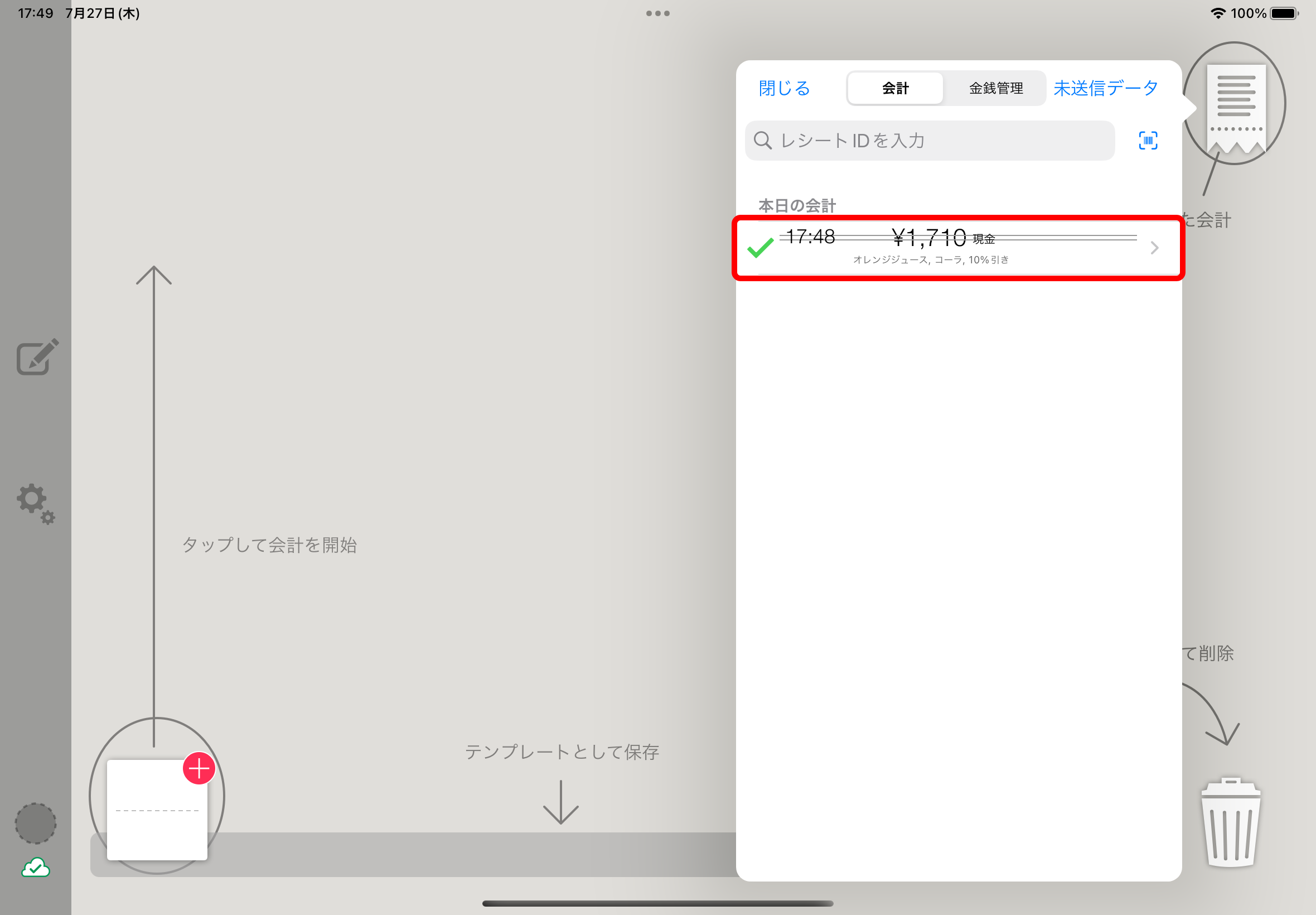
Task: Tap the trash can icon
Action: 1231,822
